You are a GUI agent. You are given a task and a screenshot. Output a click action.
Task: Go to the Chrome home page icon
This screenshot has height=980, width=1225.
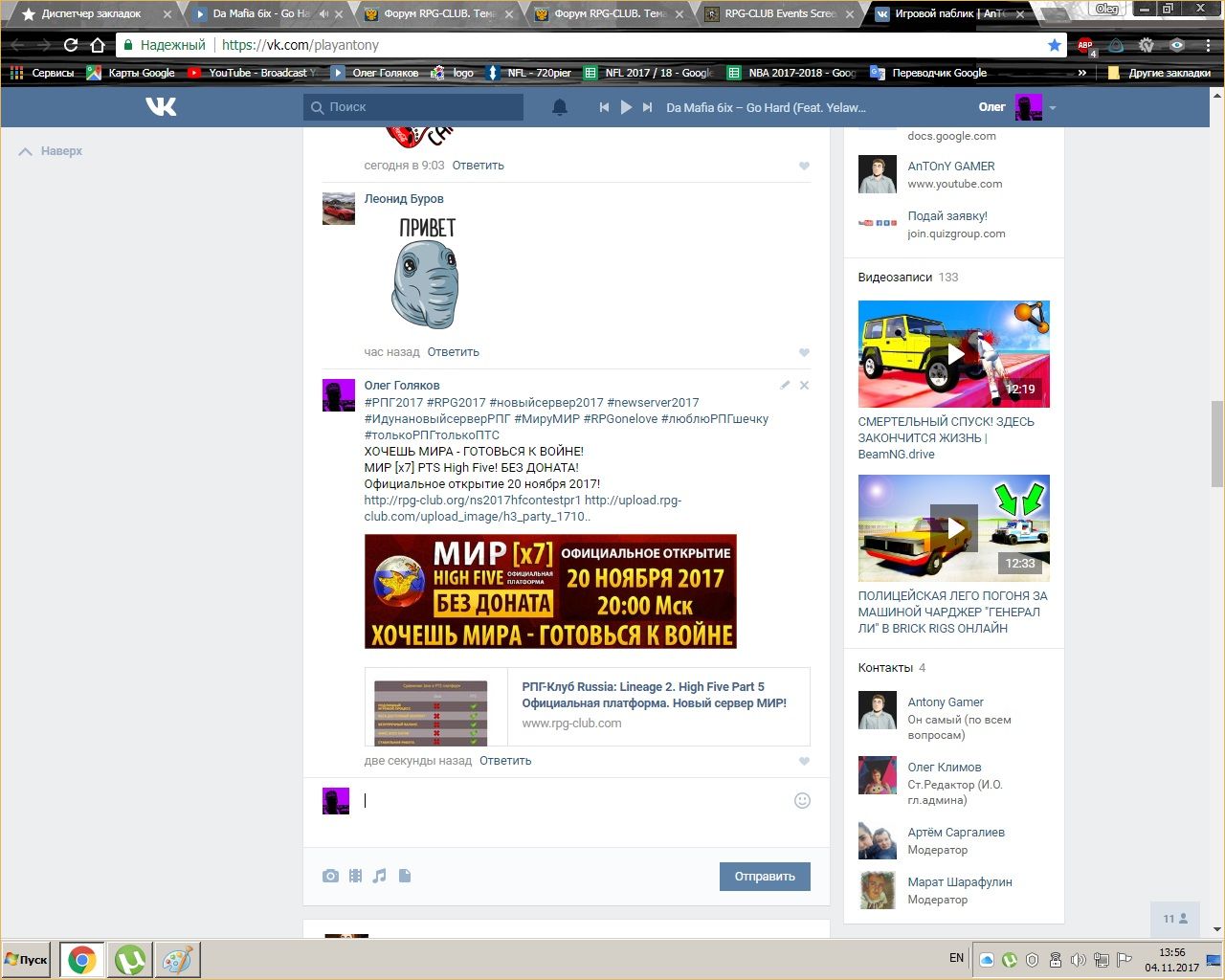point(98,45)
